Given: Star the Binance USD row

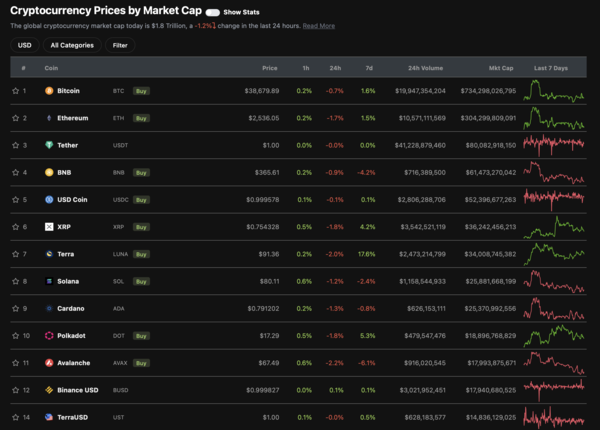Looking at the screenshot, I should click(x=15, y=390).
